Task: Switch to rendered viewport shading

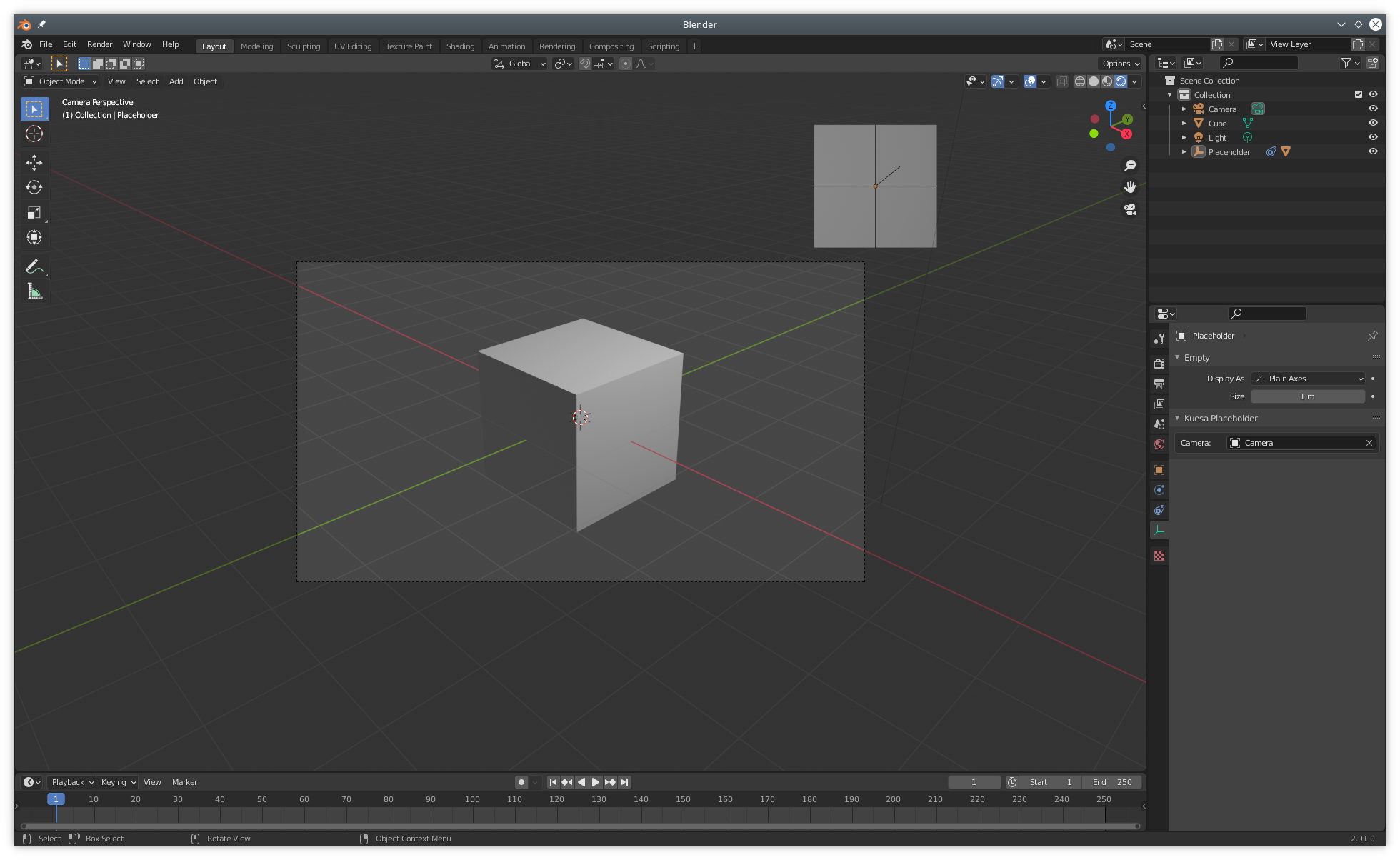Action: click(x=1121, y=81)
